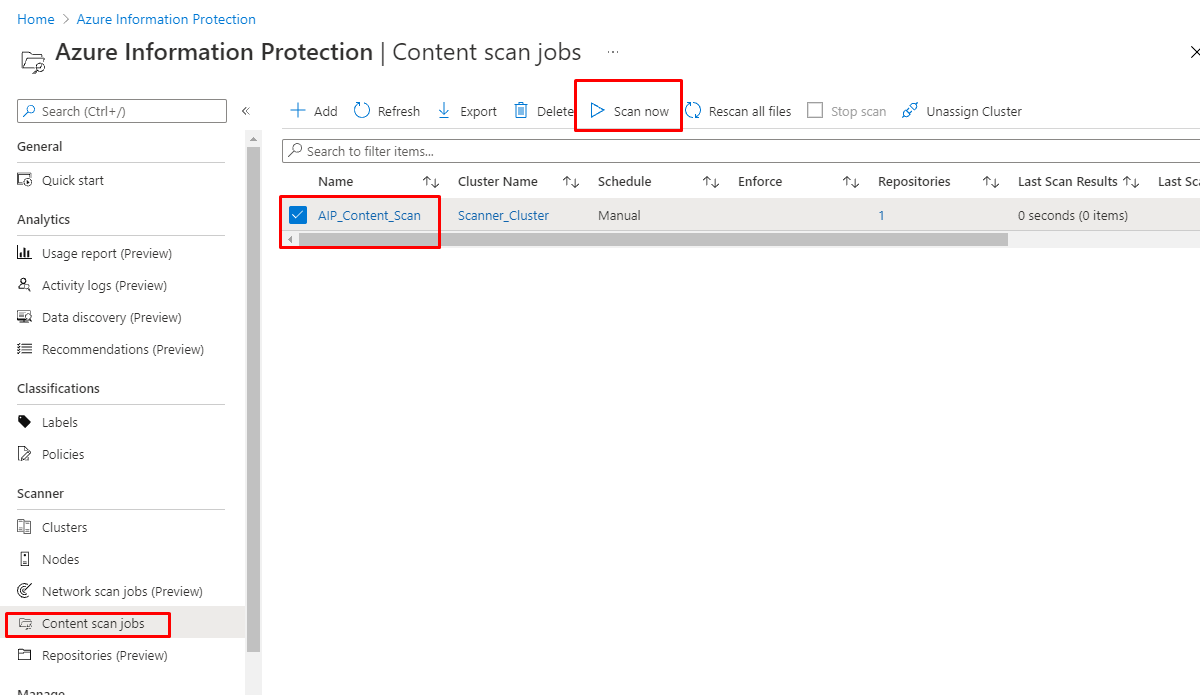Click the horizontal table scrollbar

(x=650, y=240)
